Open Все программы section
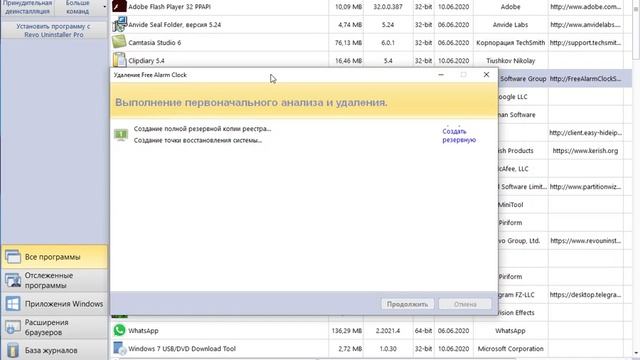640x360 pixels. pos(54,257)
